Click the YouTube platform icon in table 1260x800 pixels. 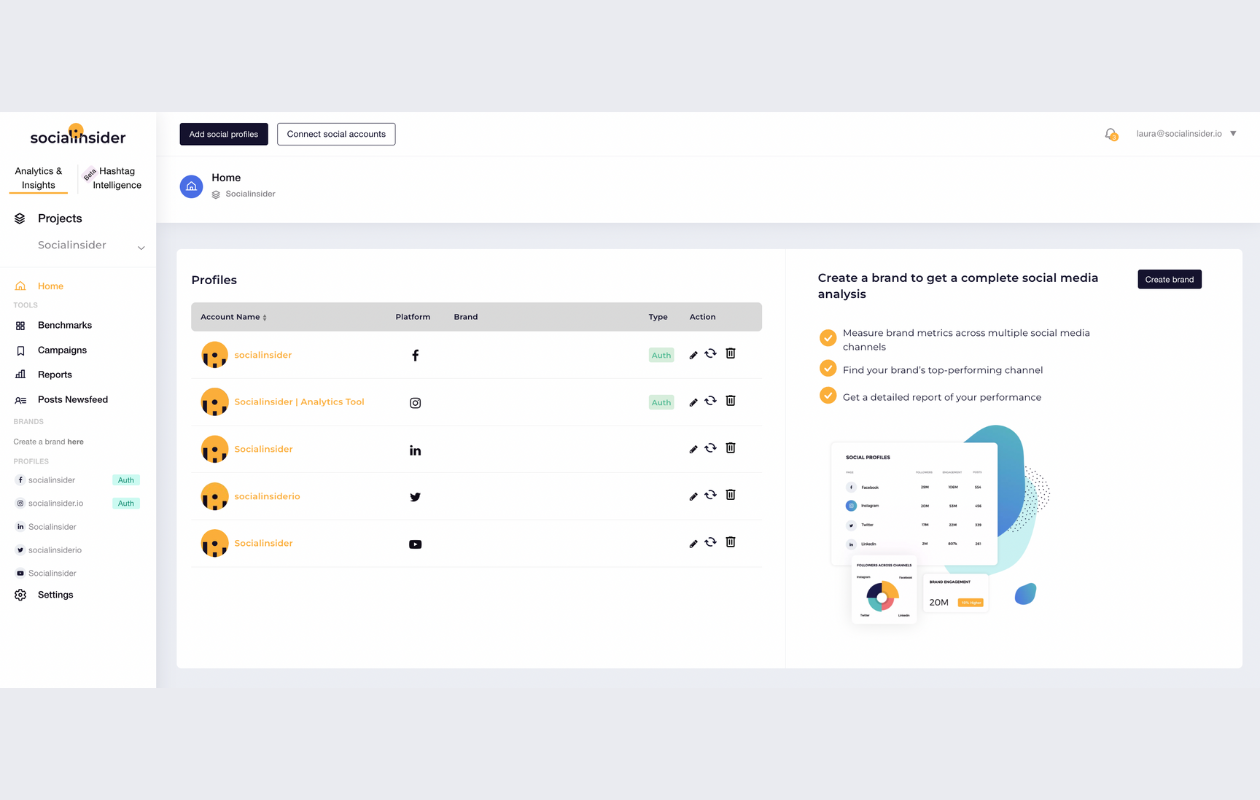click(x=415, y=544)
